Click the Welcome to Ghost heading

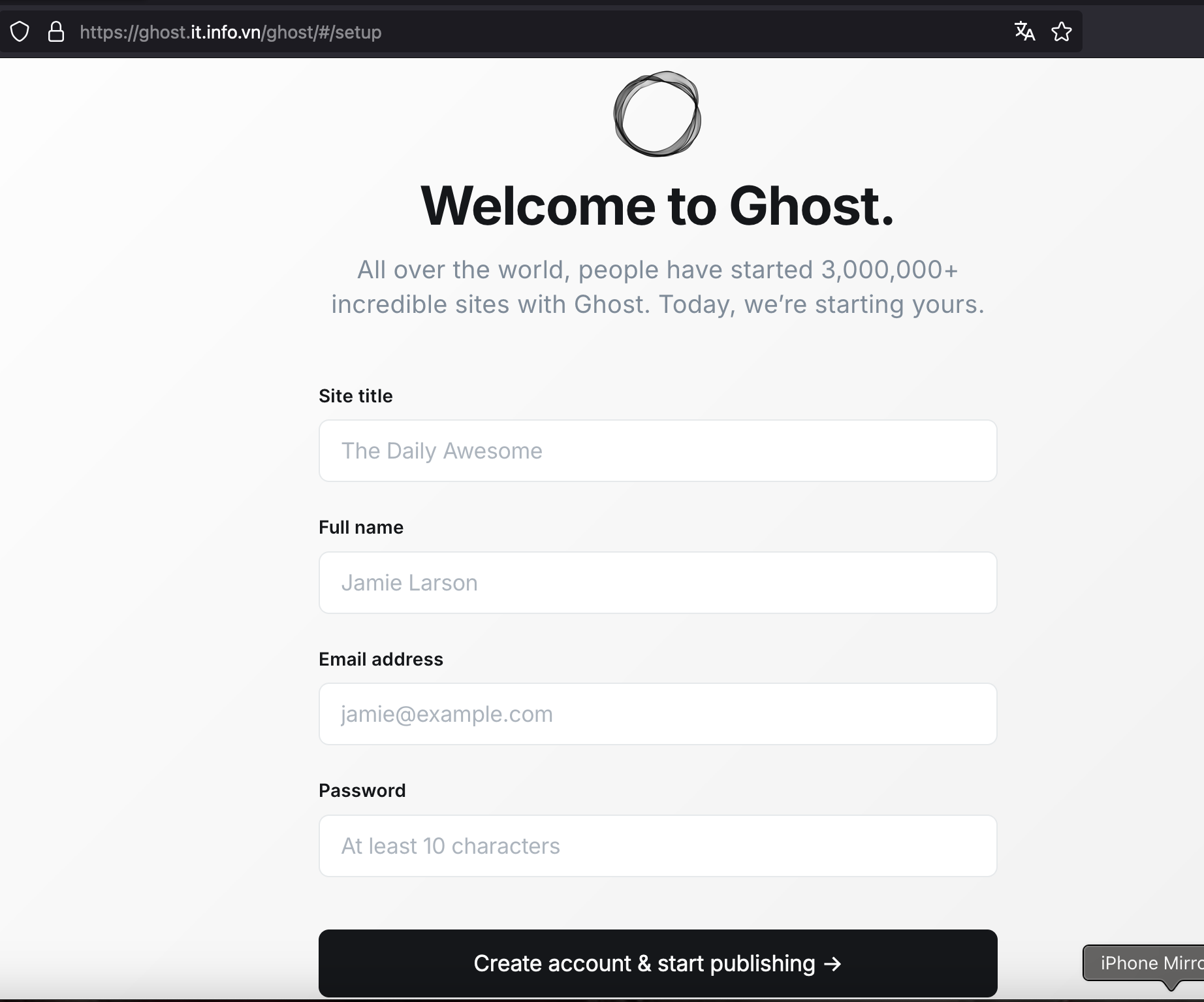pyautogui.click(x=657, y=206)
